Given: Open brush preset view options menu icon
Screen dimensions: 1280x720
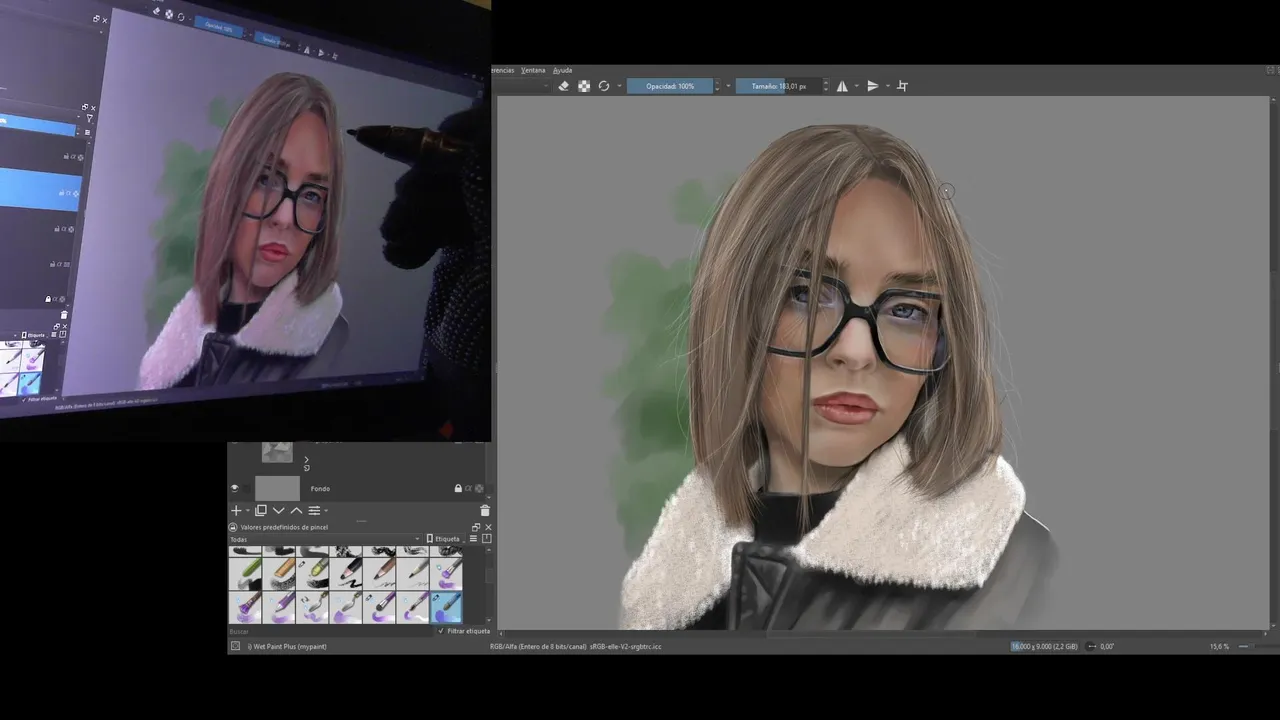Looking at the screenshot, I should click(x=473, y=539).
